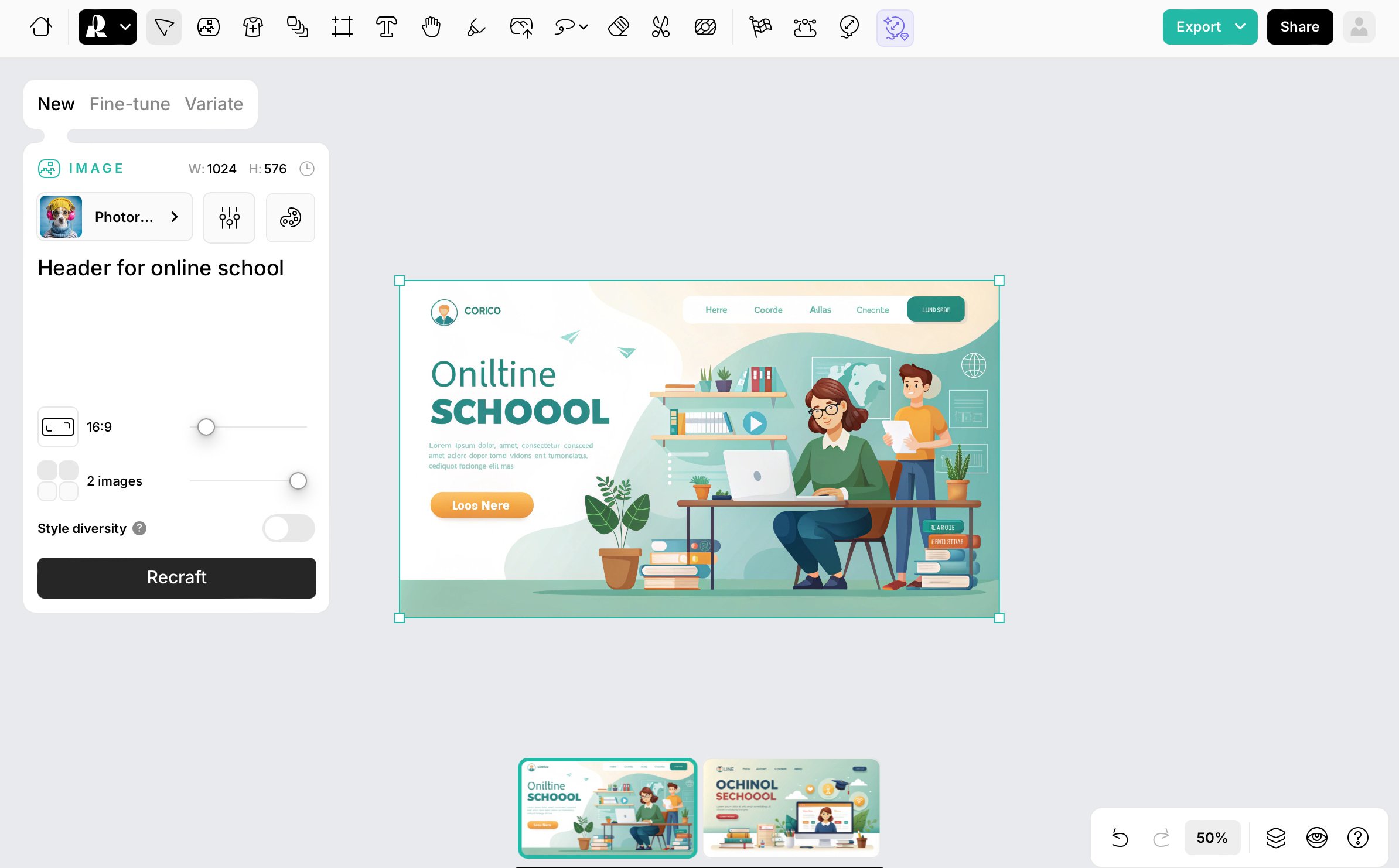
Task: Edit the 'Header for online school' prompt
Action: pyautogui.click(x=161, y=268)
